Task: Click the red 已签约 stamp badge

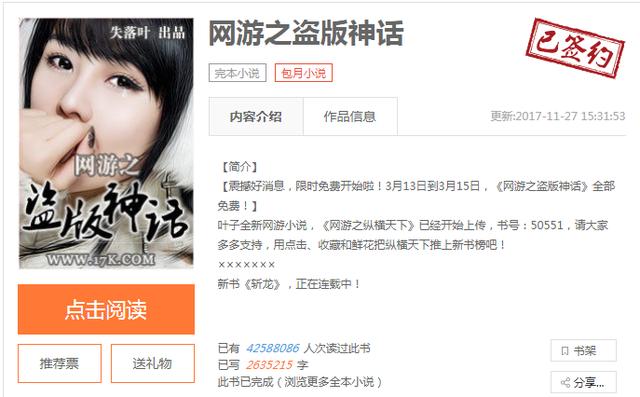Action: point(575,48)
